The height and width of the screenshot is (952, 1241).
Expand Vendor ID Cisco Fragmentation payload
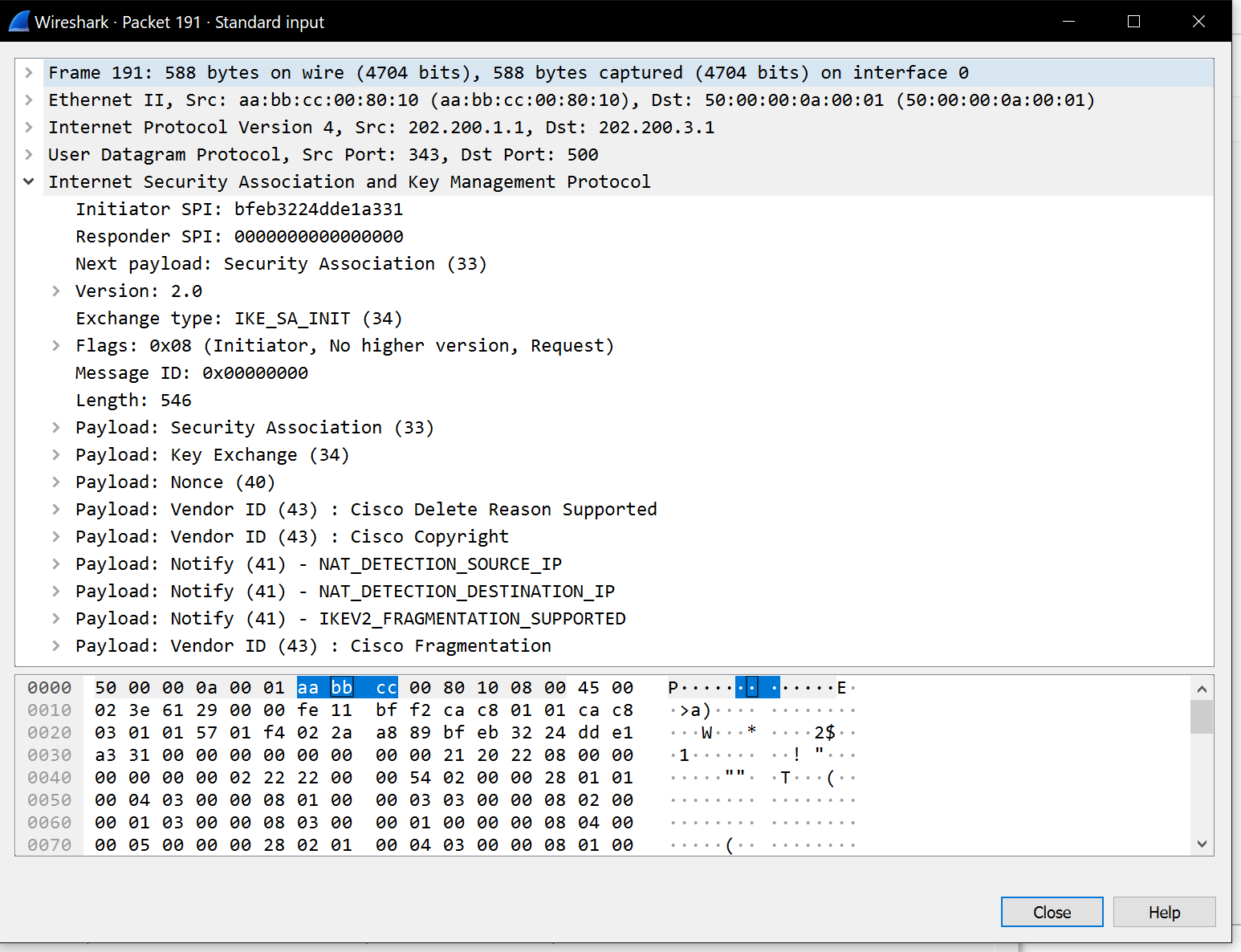[x=56, y=646]
